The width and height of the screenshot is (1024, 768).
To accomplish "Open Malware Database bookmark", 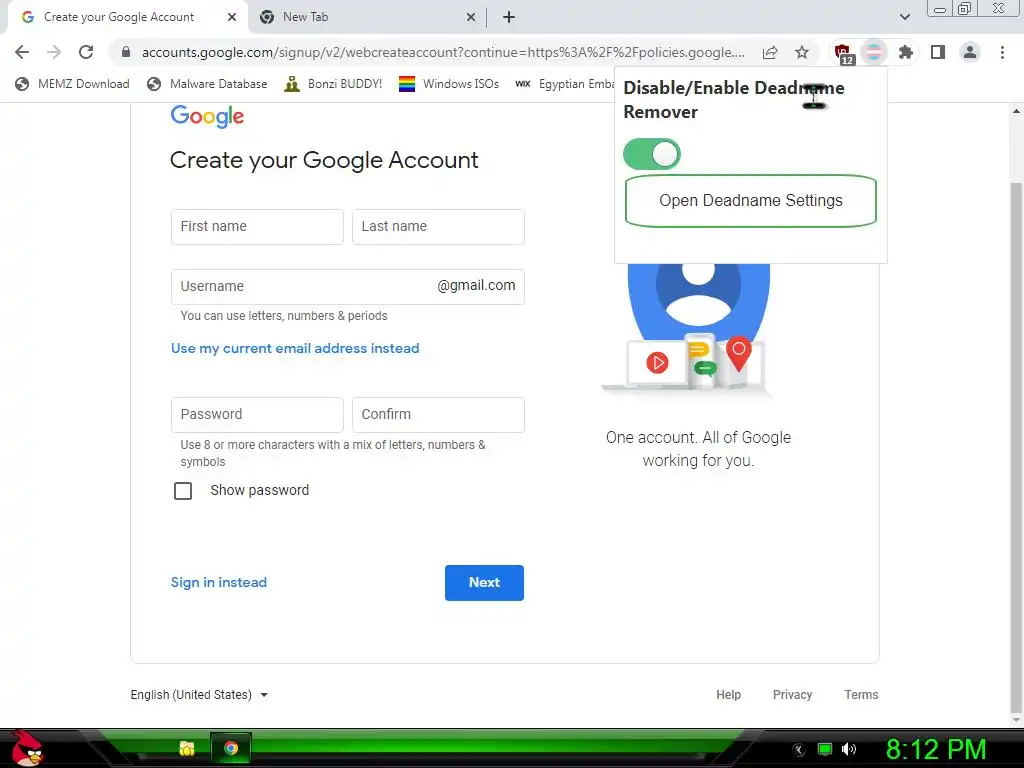I will coord(208,84).
